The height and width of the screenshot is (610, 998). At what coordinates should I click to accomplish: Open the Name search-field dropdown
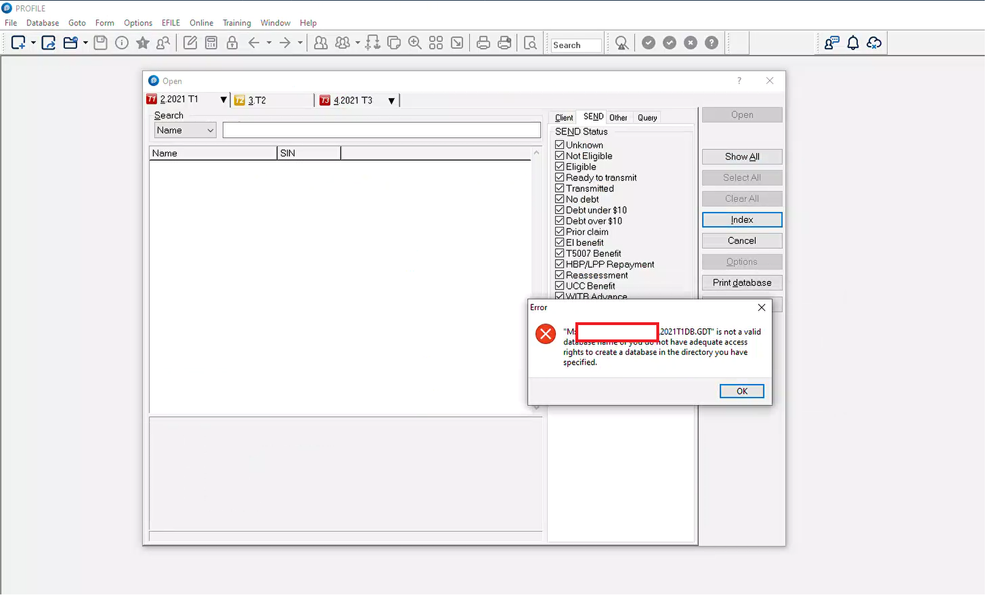pyautogui.click(x=185, y=130)
